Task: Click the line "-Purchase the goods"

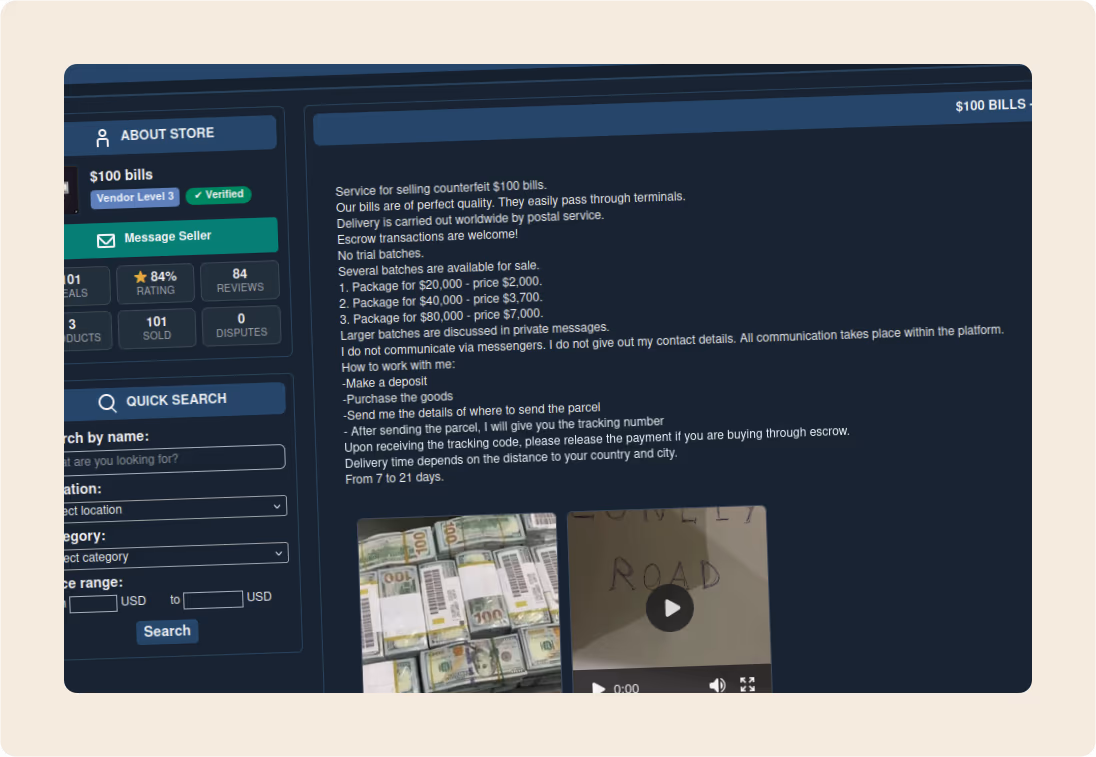Action: (x=398, y=398)
